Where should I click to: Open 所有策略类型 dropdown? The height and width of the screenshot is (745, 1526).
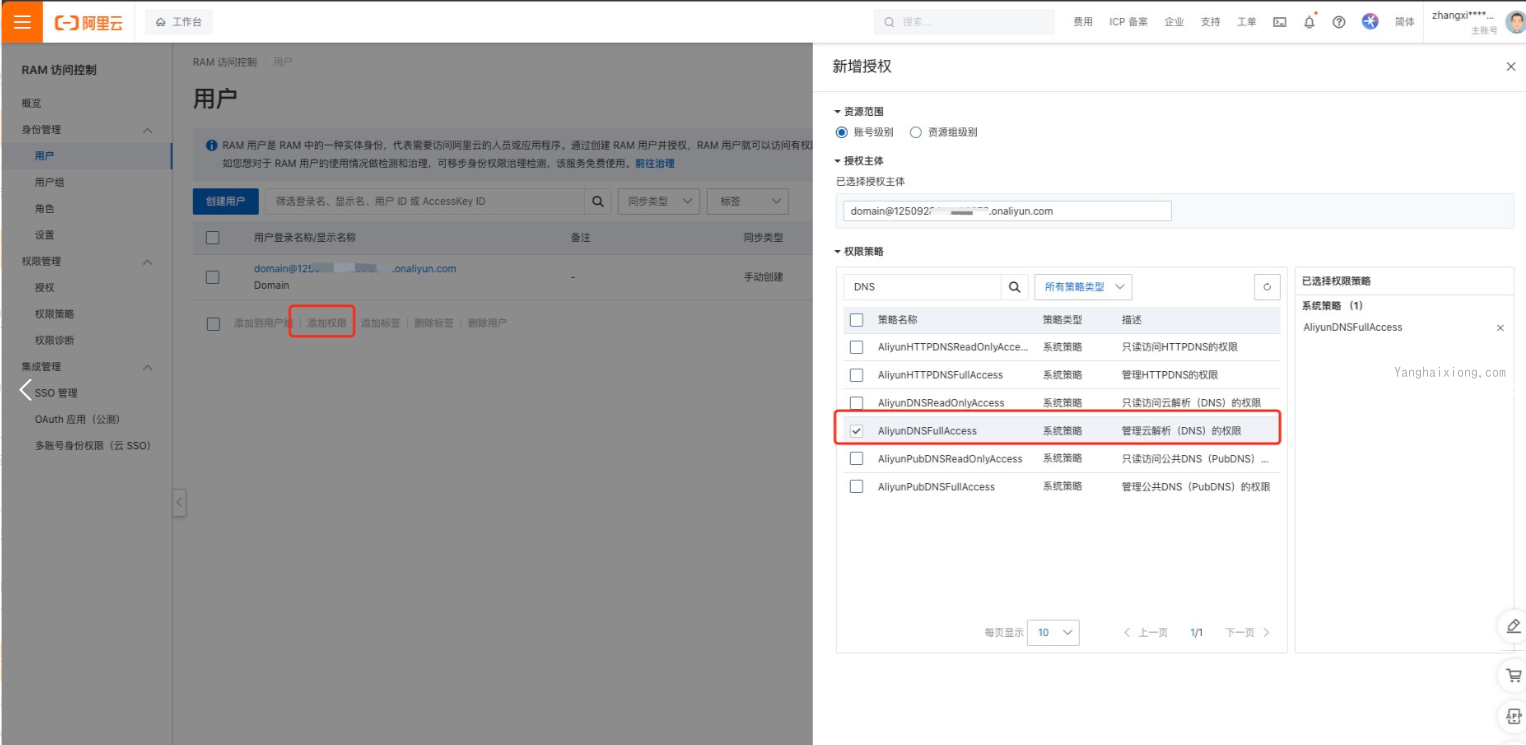1082,287
